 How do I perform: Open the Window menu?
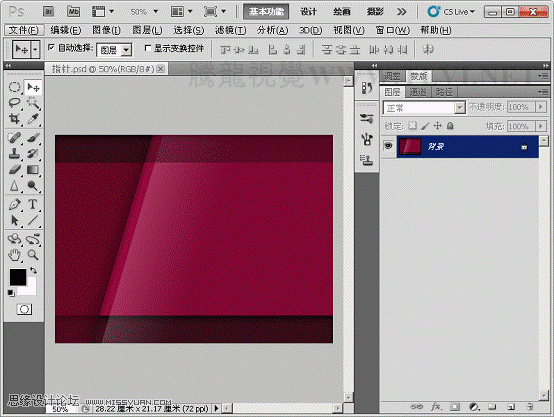392,30
